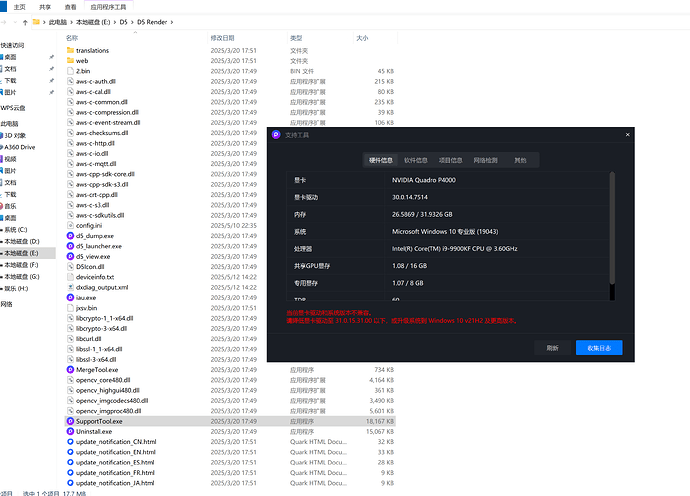Click the update_notification_ES.html browser icon

pos(70,462)
